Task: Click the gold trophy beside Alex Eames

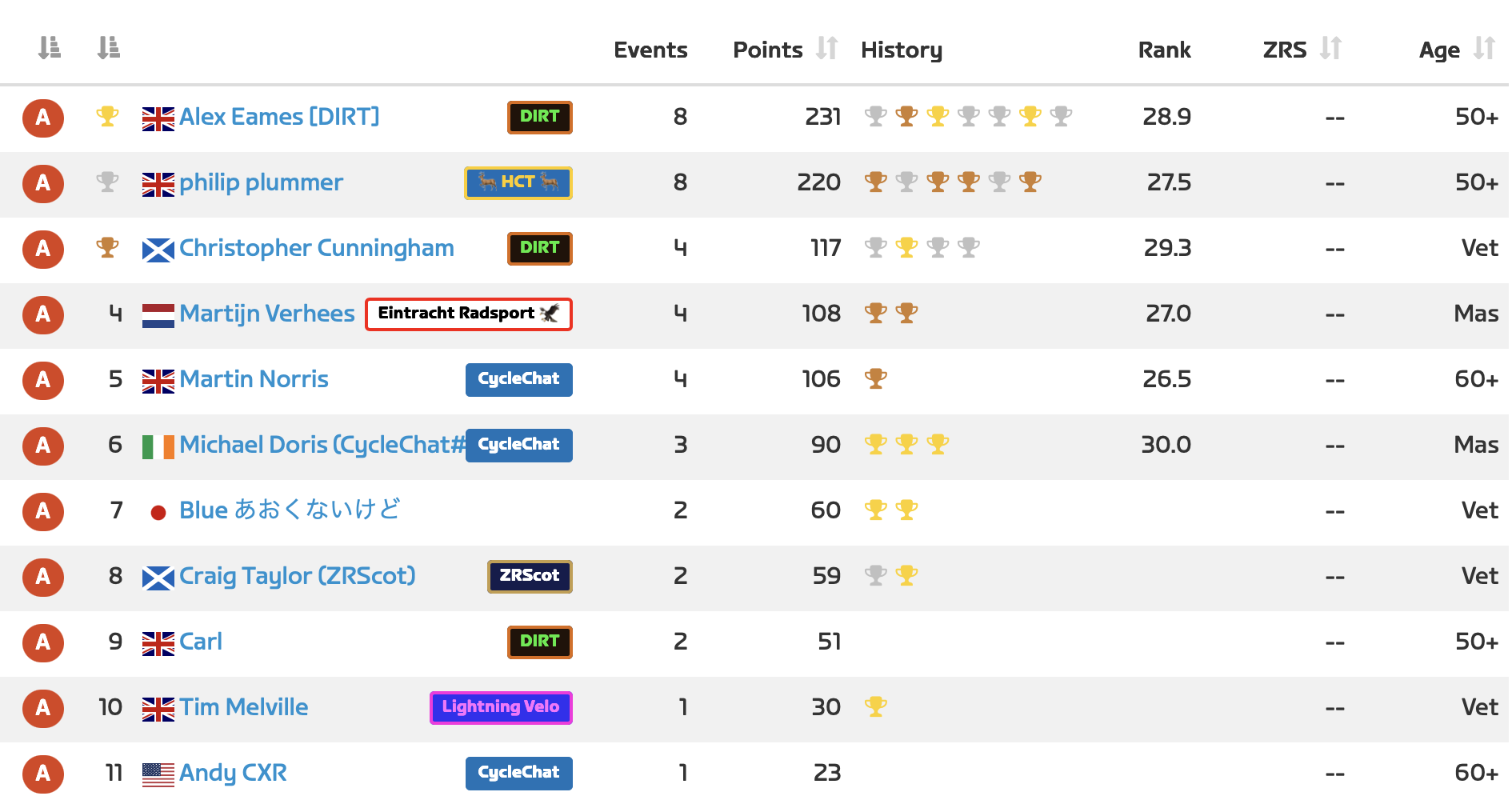Action: [106, 118]
